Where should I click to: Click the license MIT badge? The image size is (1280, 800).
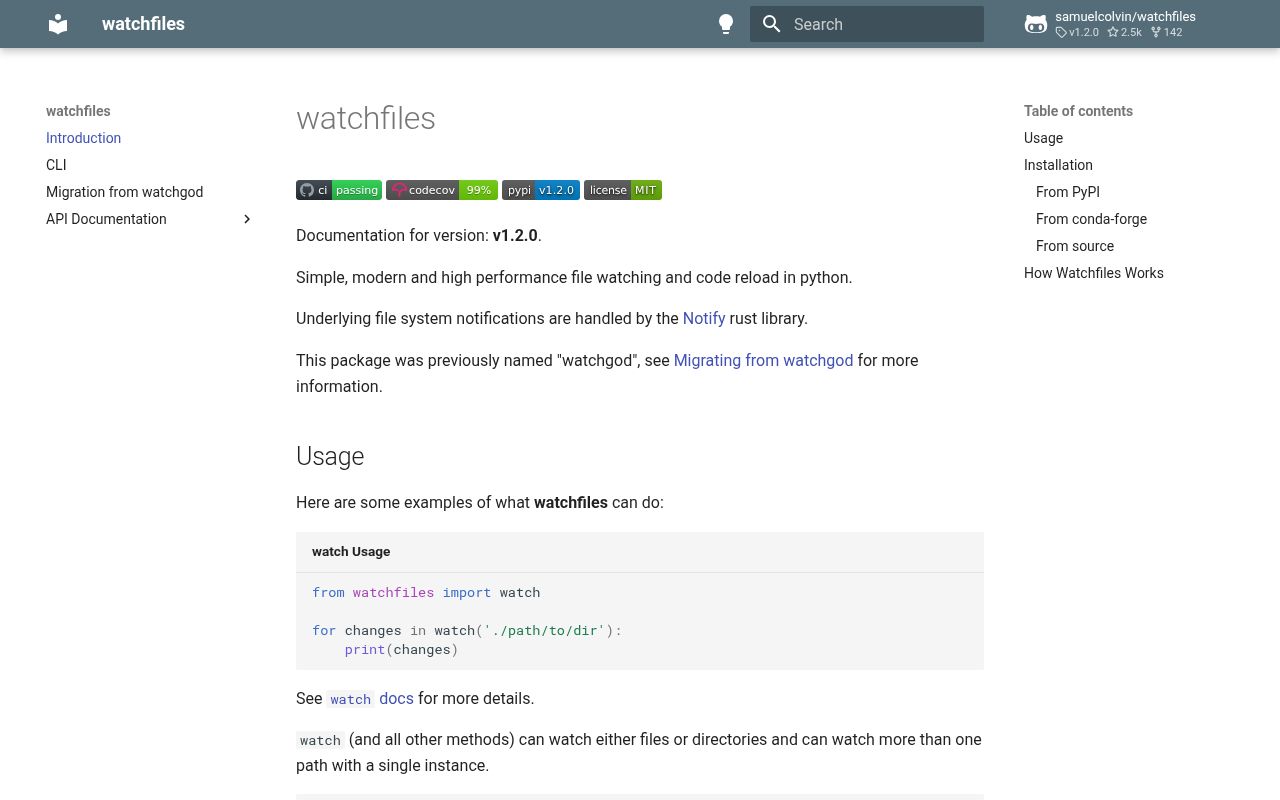(623, 190)
